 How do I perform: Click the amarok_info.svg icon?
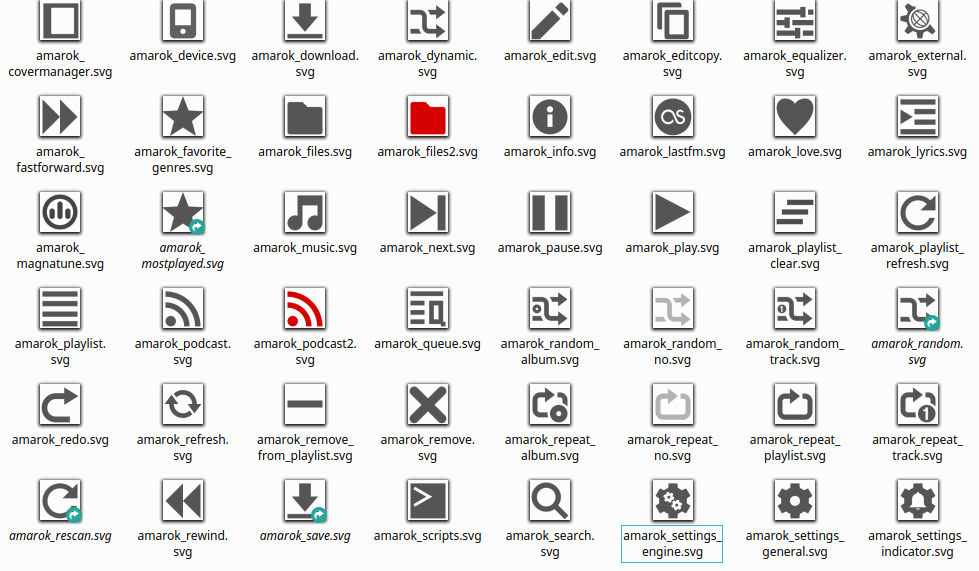tap(549, 117)
